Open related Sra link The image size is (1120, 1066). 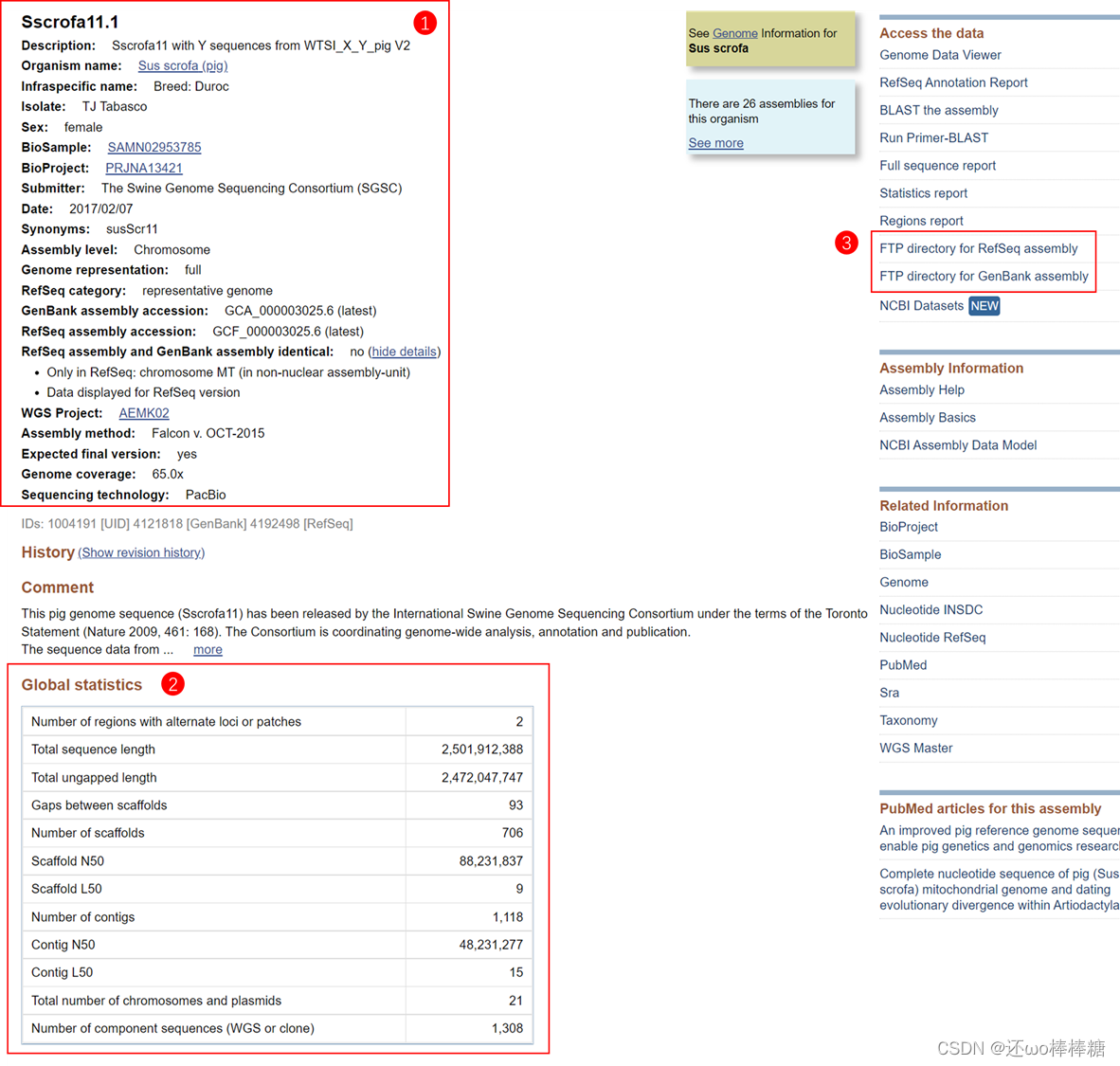[890, 693]
